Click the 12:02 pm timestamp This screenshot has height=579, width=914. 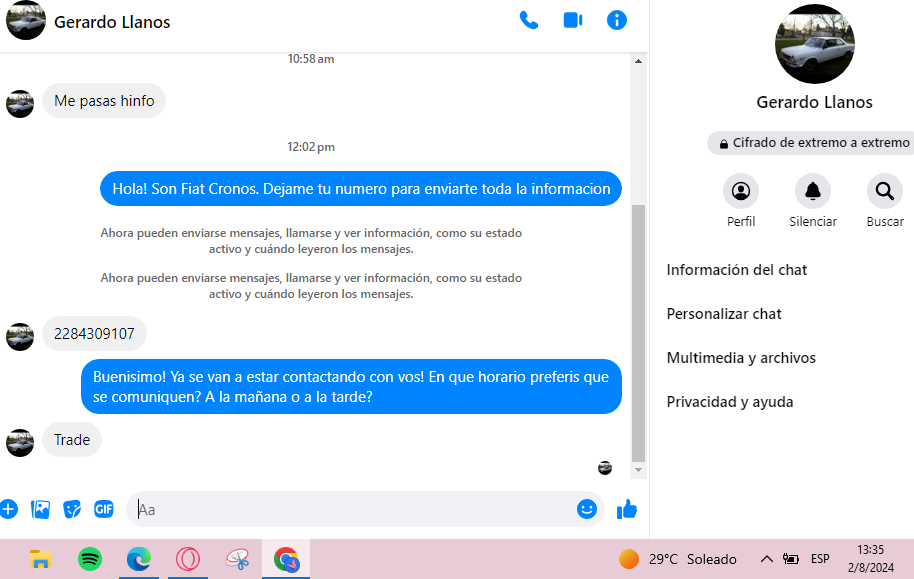tap(311, 147)
